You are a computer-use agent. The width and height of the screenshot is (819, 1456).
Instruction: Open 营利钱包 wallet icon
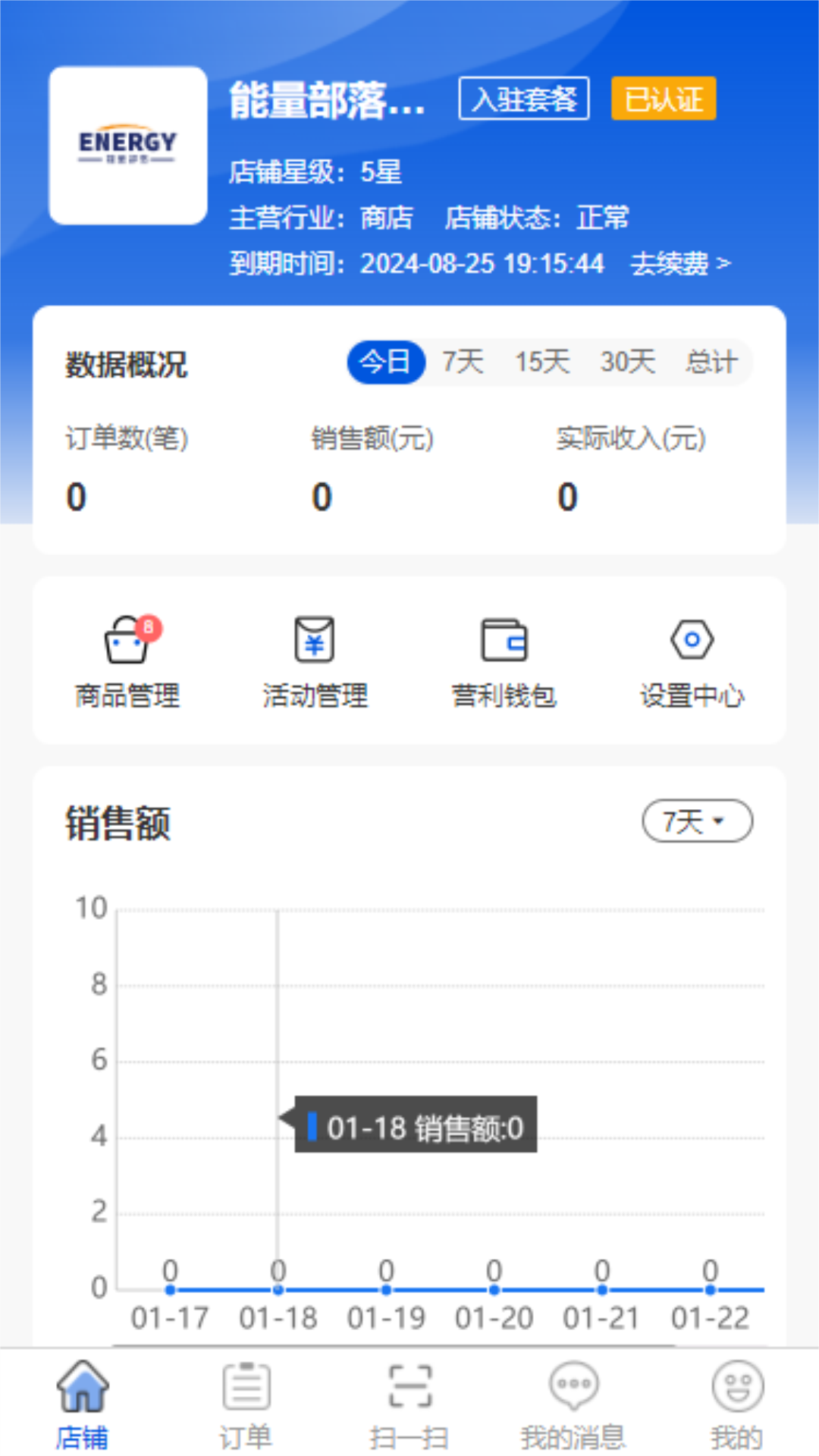(x=504, y=640)
